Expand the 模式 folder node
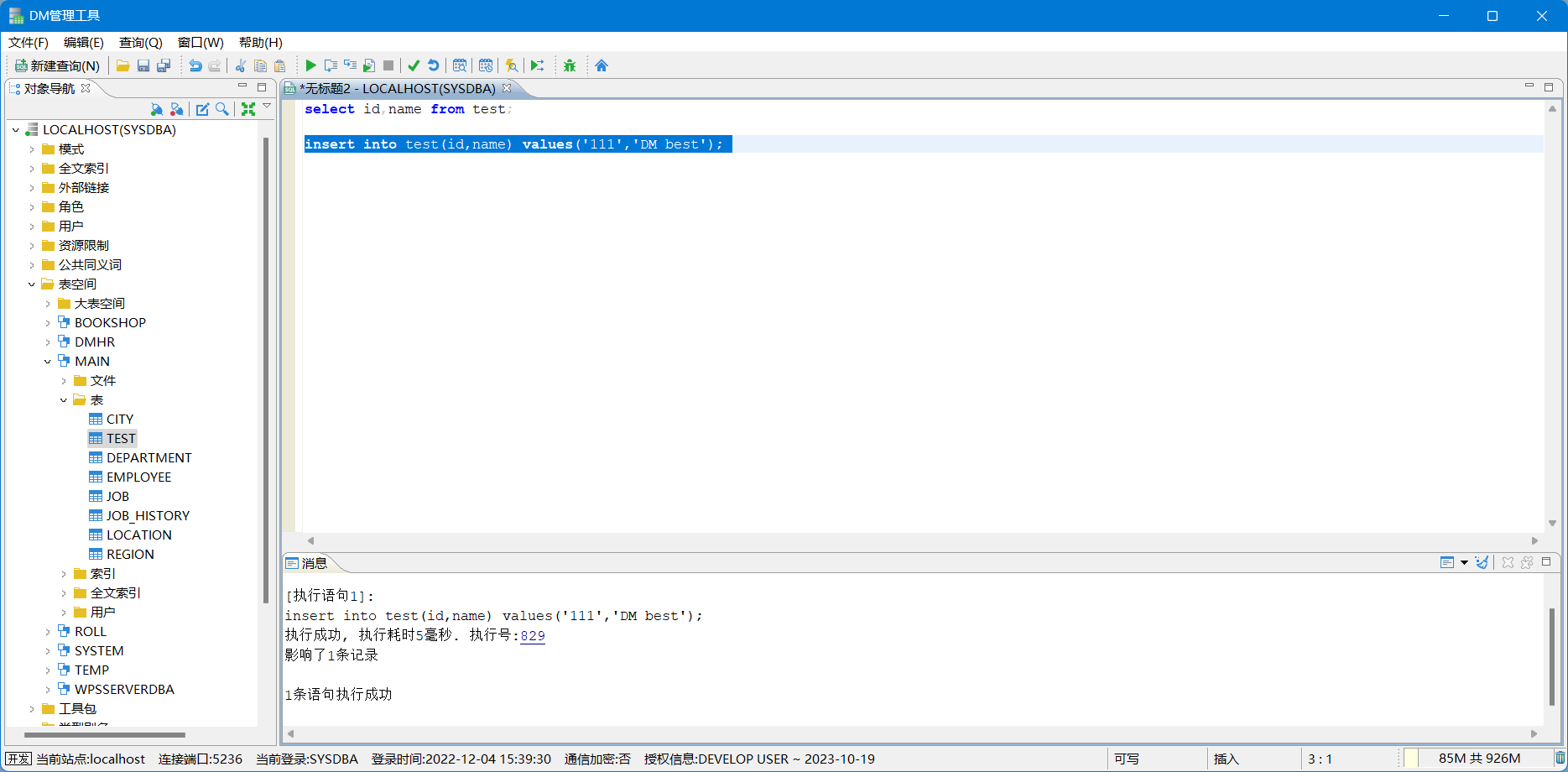Image resolution: width=1568 pixels, height=772 pixels. [x=32, y=149]
